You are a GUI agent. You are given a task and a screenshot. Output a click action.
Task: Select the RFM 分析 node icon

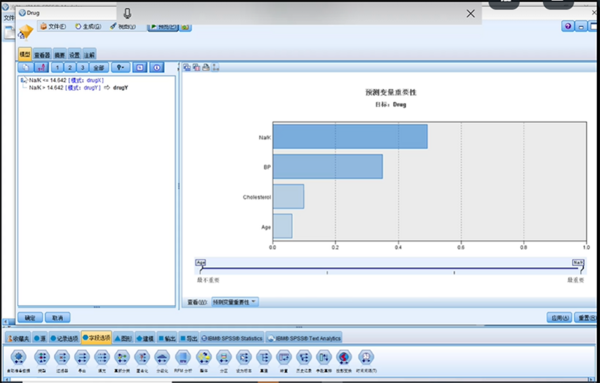tap(183, 357)
